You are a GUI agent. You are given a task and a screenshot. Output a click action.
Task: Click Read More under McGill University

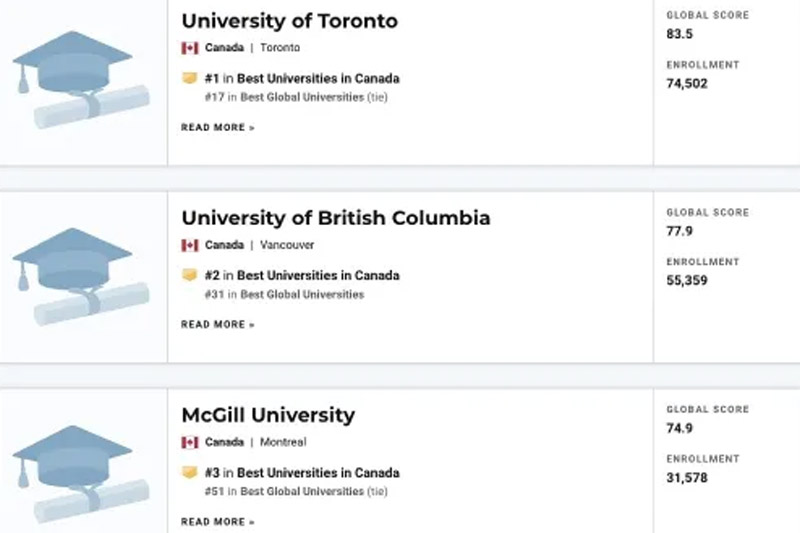(x=218, y=522)
